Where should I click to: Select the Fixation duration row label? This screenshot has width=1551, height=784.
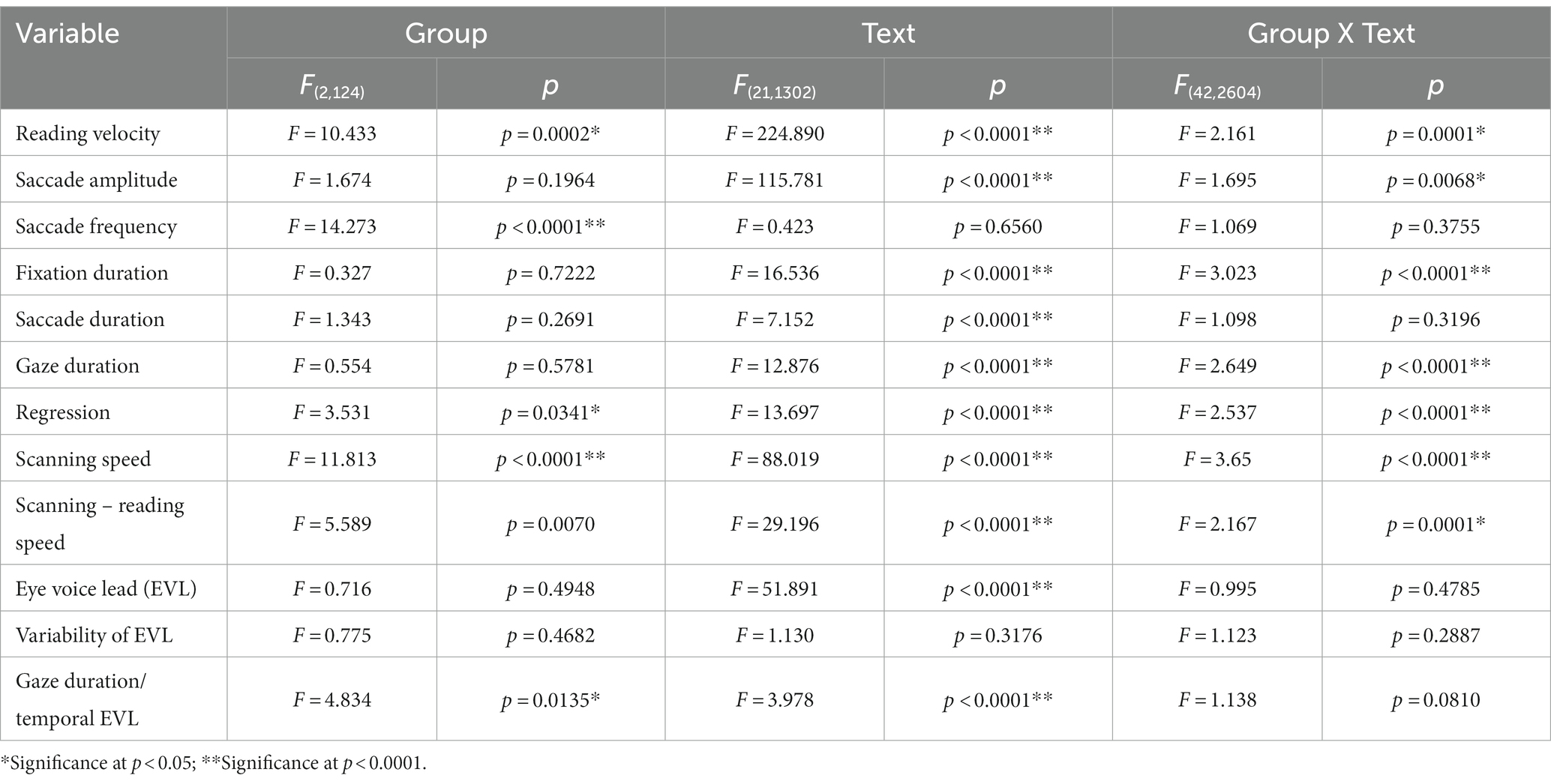pos(91,273)
